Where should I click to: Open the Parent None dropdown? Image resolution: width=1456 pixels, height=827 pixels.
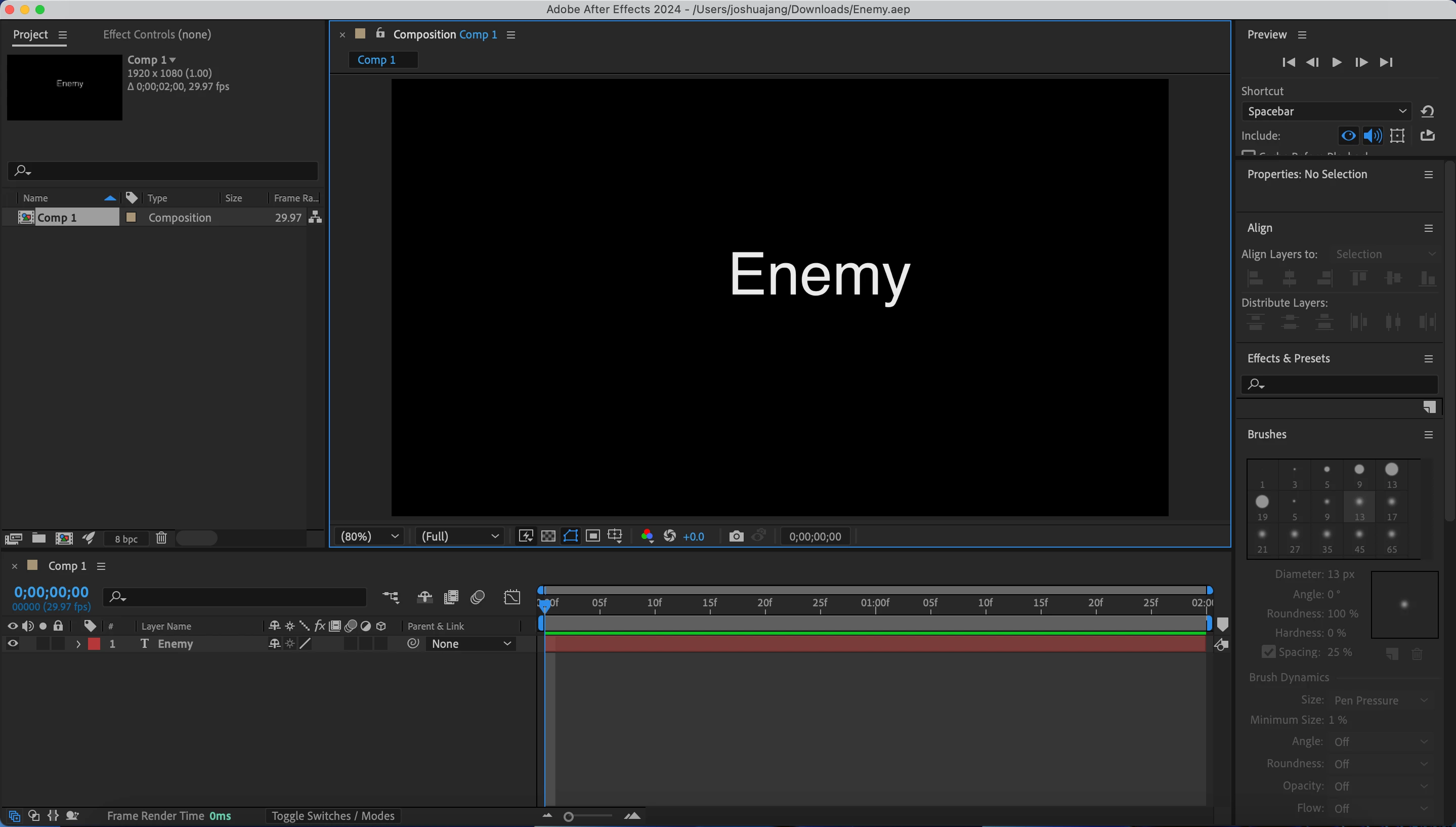pyautogui.click(x=471, y=644)
